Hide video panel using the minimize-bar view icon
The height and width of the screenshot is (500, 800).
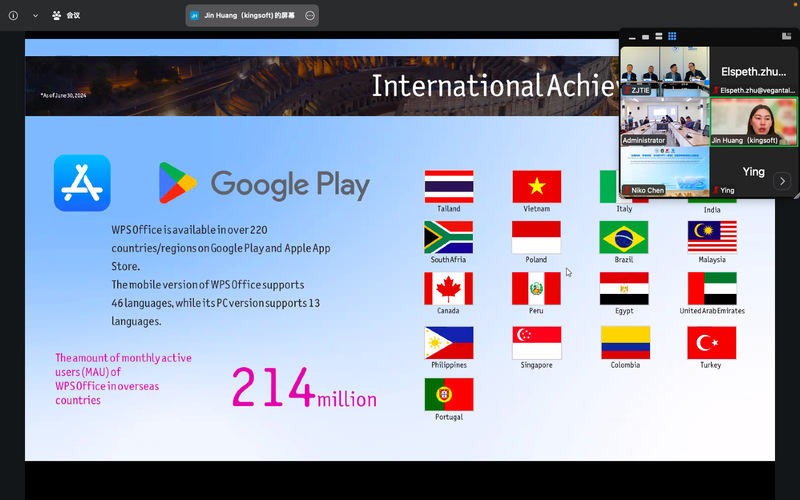pyautogui.click(x=632, y=37)
